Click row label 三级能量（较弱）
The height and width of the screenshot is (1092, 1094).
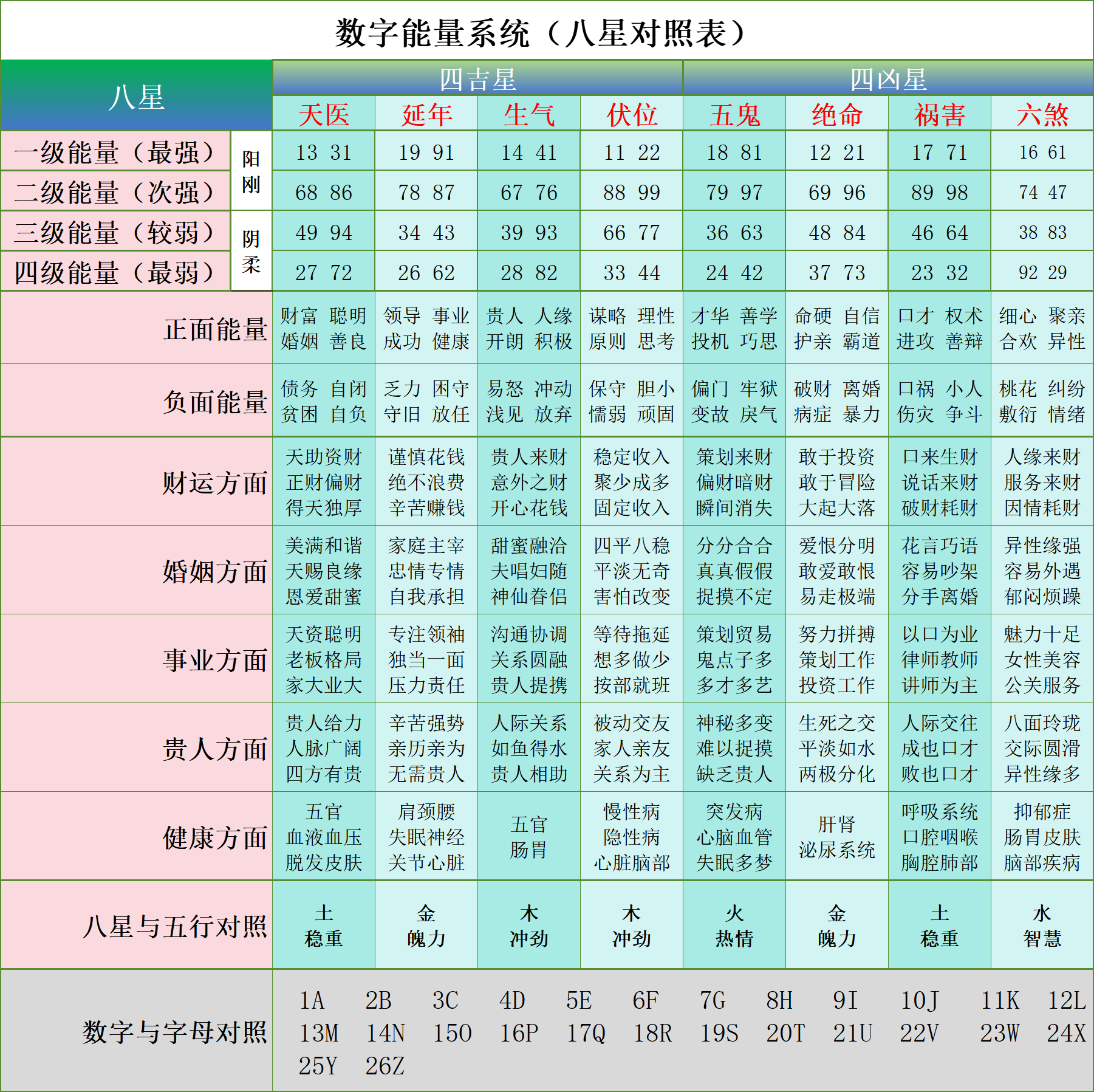coord(115,232)
